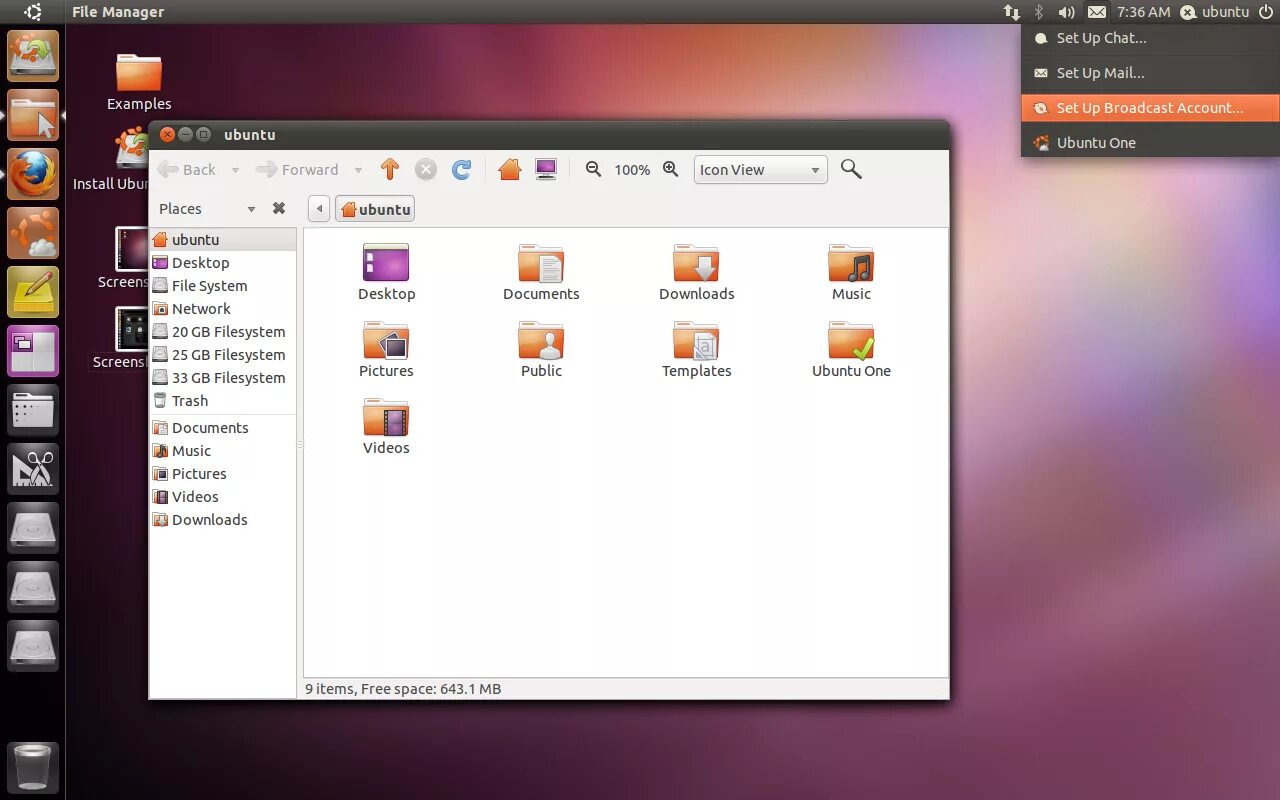Choose Set Up Broadcast Account...
The image size is (1280, 800).
1150,108
